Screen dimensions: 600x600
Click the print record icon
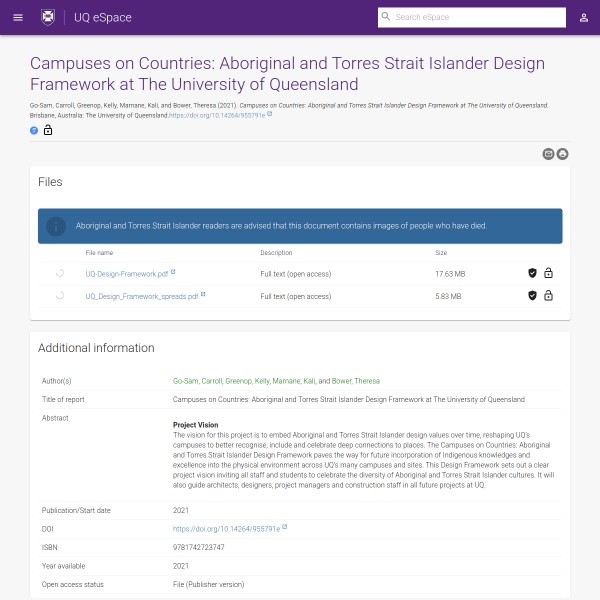coord(562,153)
